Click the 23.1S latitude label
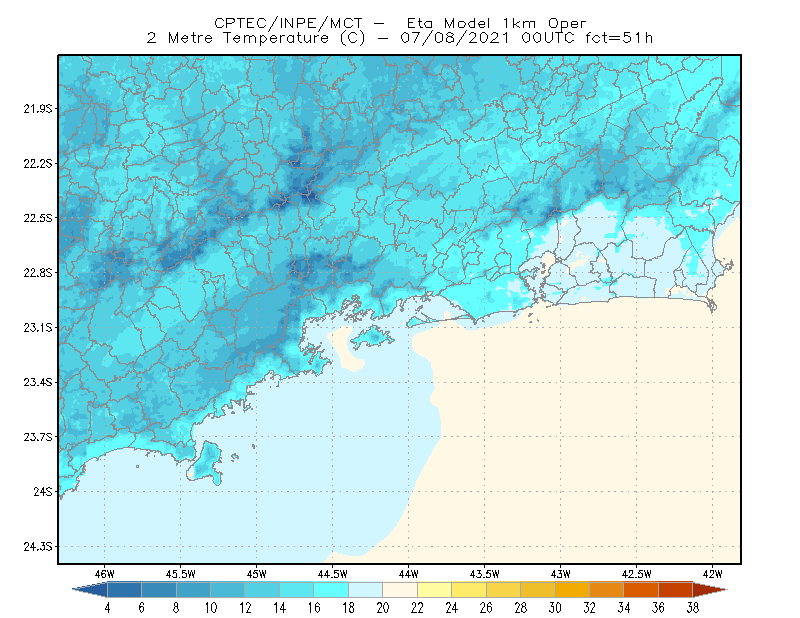 pyautogui.click(x=38, y=327)
